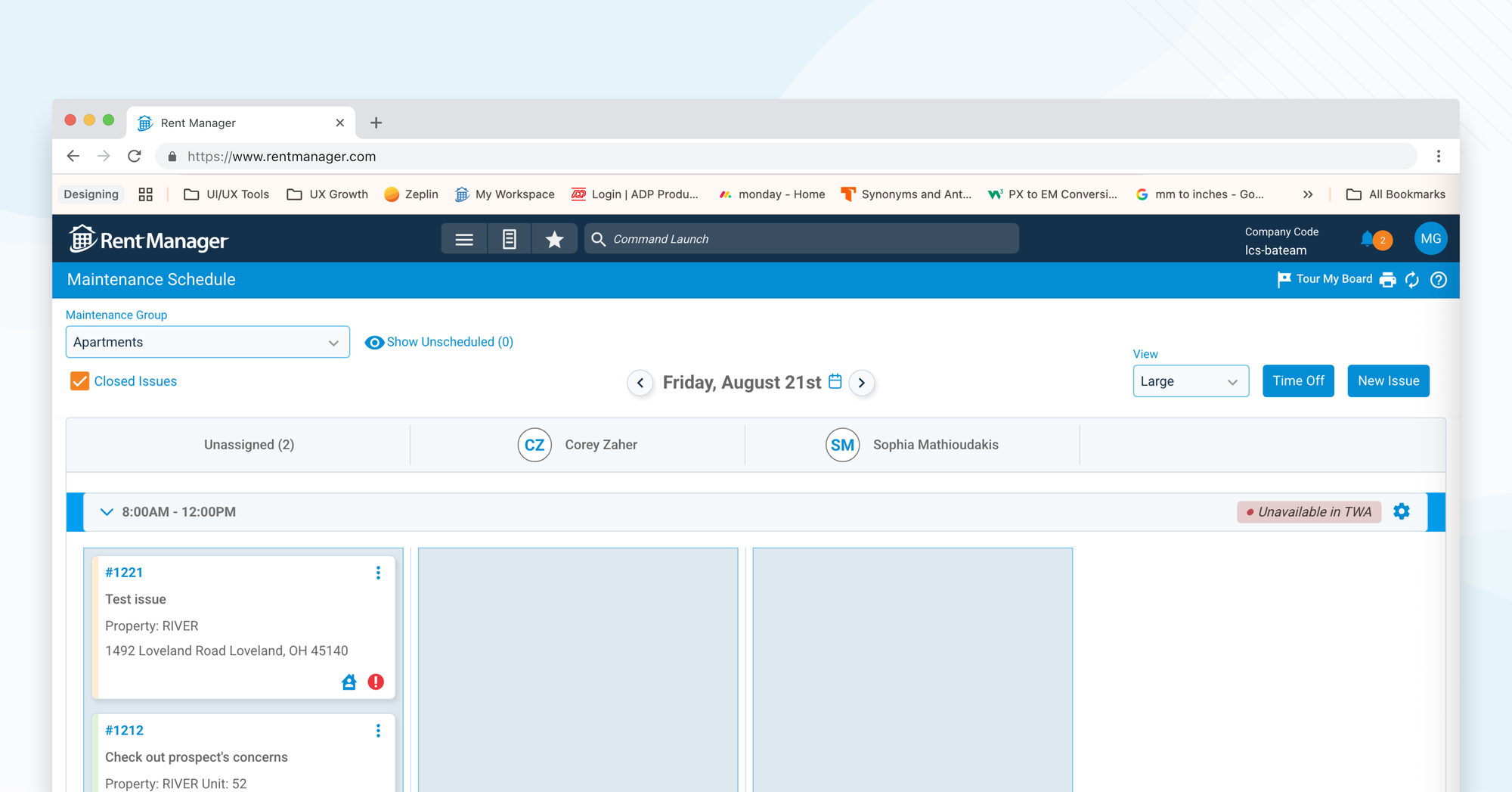Open the help question mark icon
Screen dimensions: 1512x792
(x=1439, y=280)
